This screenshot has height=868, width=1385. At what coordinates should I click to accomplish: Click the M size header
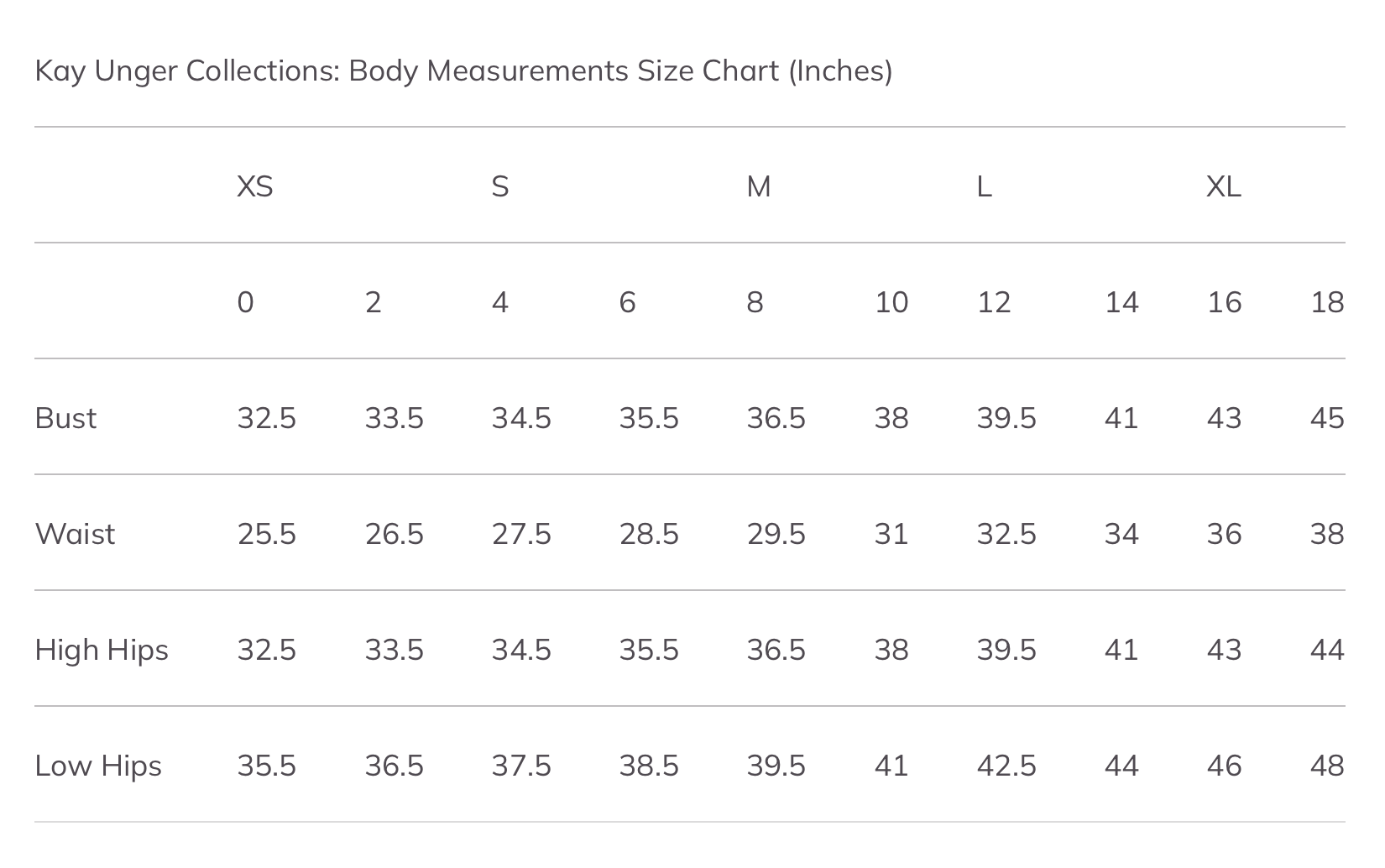click(x=759, y=186)
